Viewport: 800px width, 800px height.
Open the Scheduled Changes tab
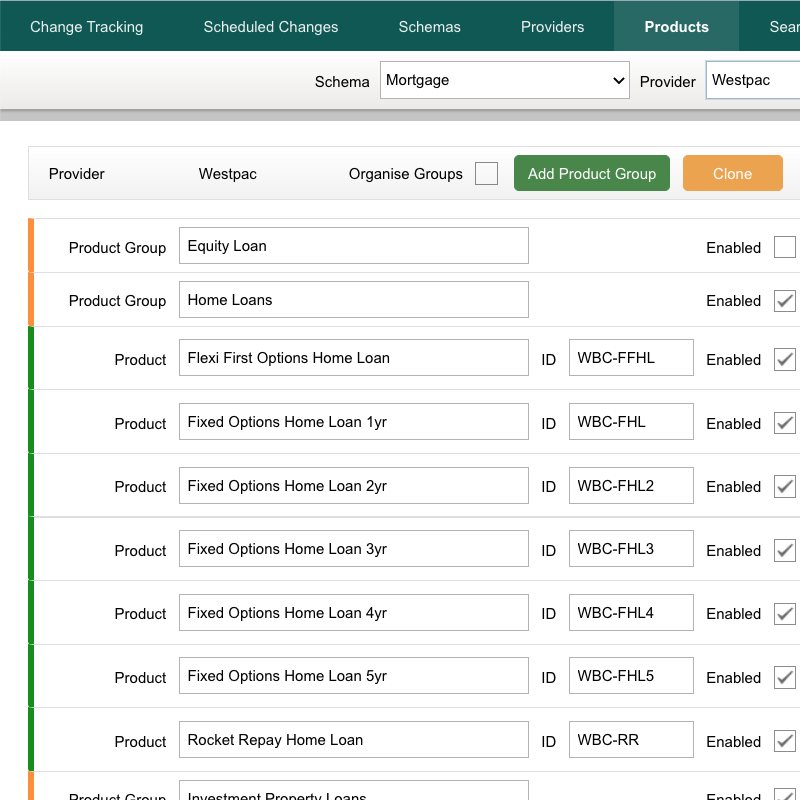(x=270, y=27)
